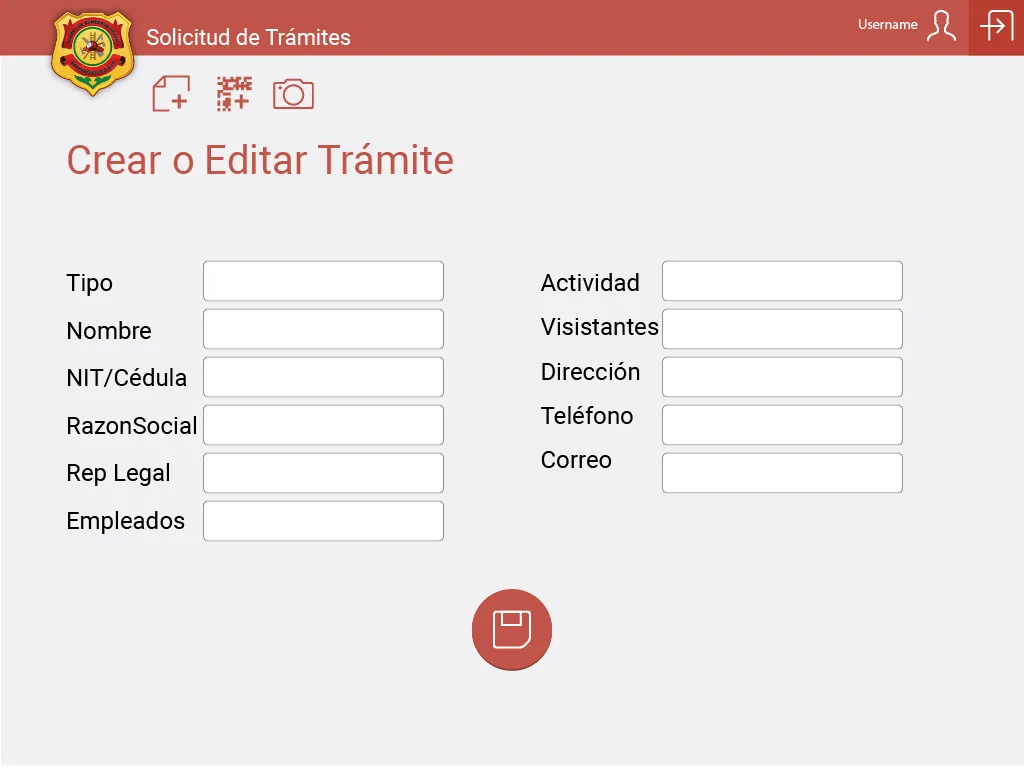Open the camera capture icon
This screenshot has height=768, width=1024.
coord(293,94)
